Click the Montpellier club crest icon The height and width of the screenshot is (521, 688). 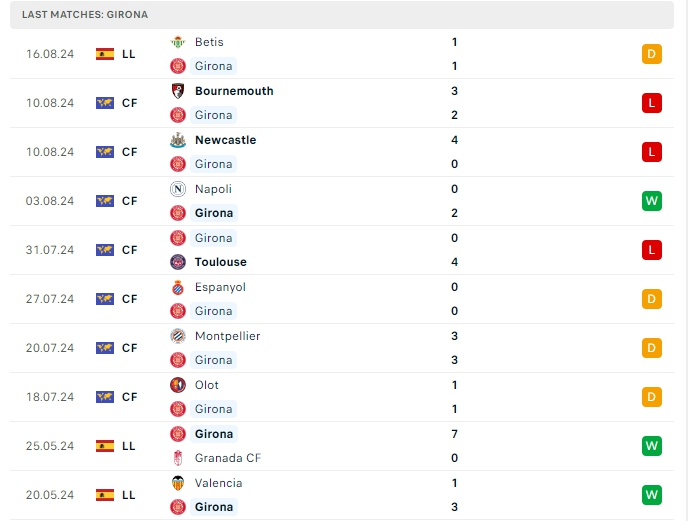pyautogui.click(x=178, y=336)
